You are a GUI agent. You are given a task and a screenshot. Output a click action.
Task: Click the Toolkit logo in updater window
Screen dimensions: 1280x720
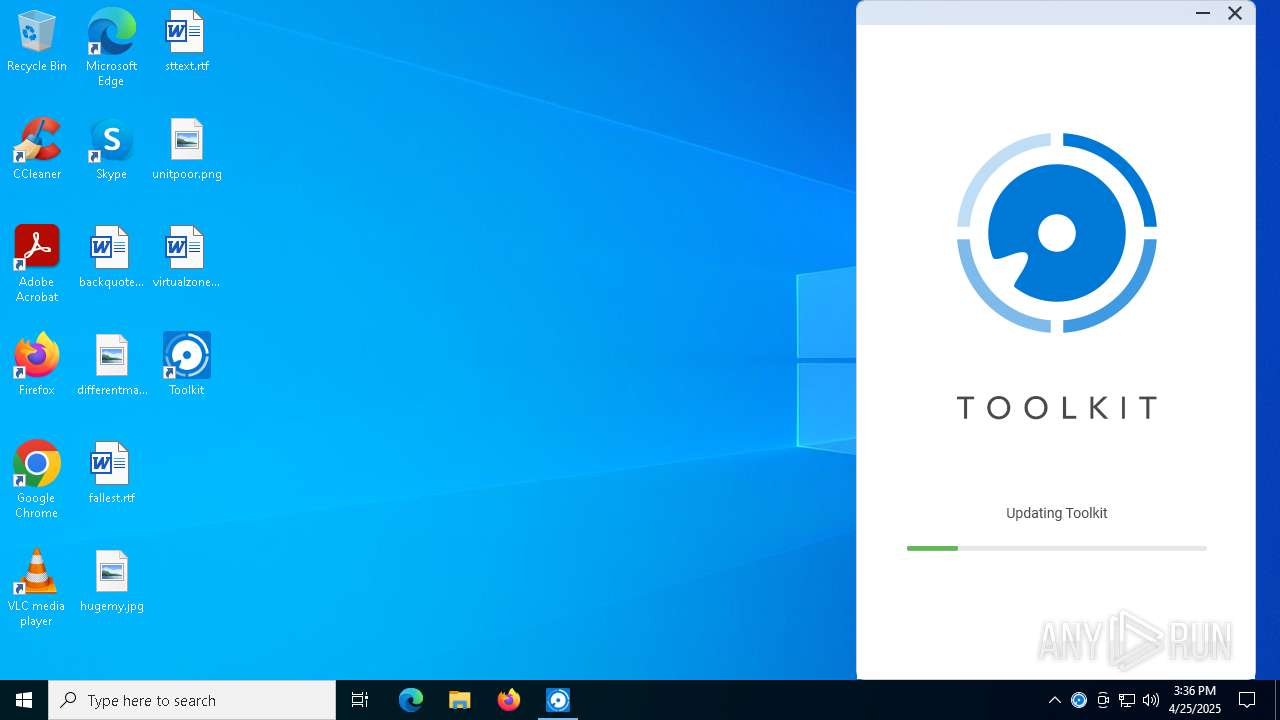[1056, 233]
